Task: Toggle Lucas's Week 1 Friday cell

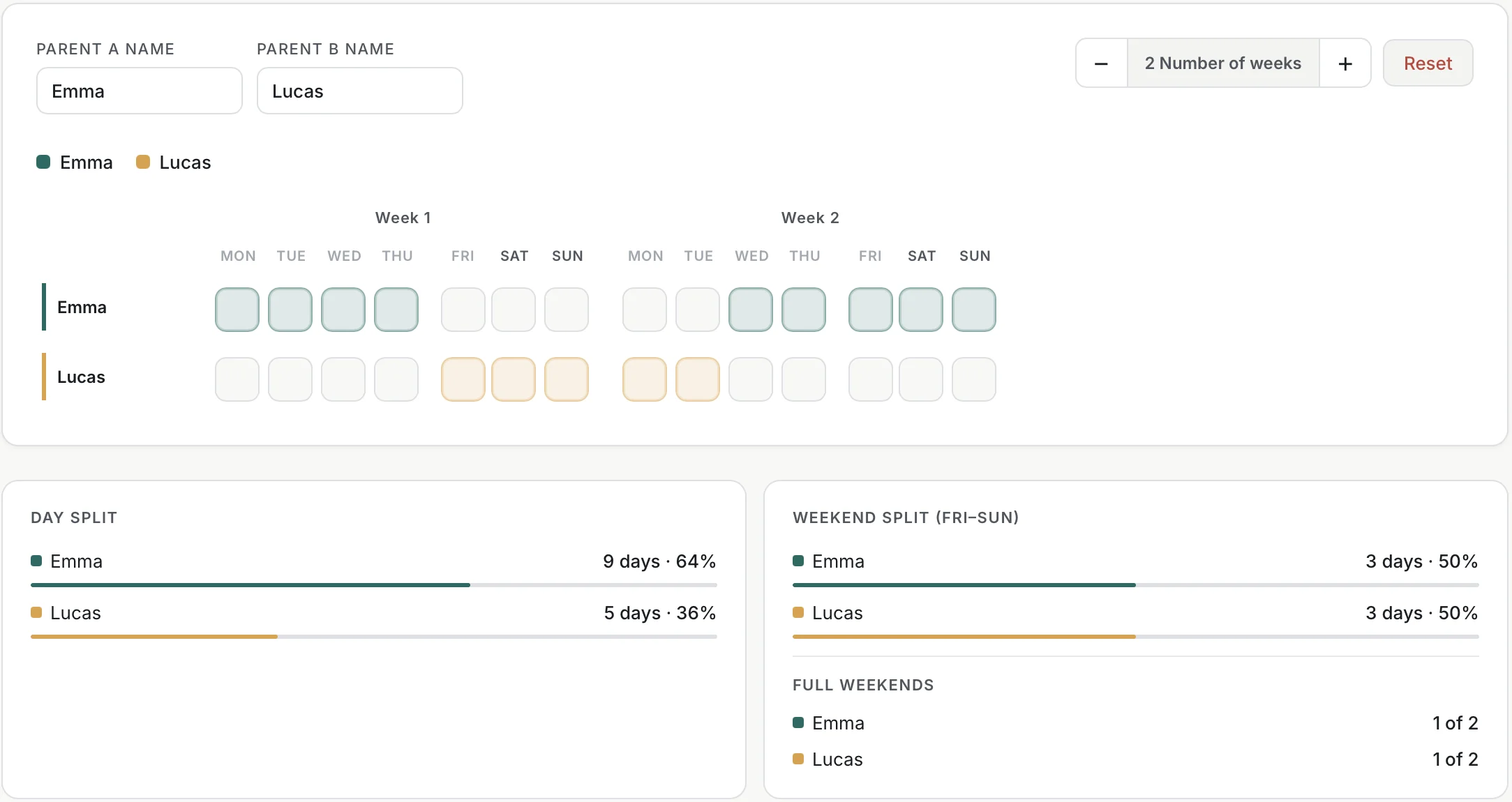Action: pyautogui.click(x=463, y=379)
